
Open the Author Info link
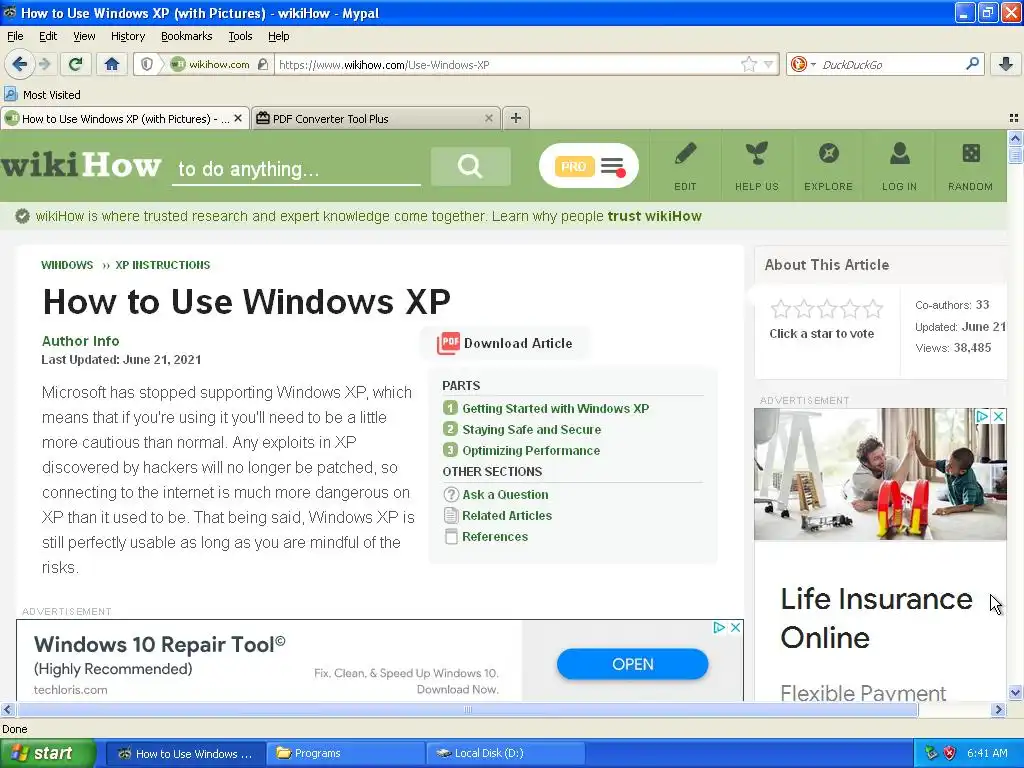[80, 341]
